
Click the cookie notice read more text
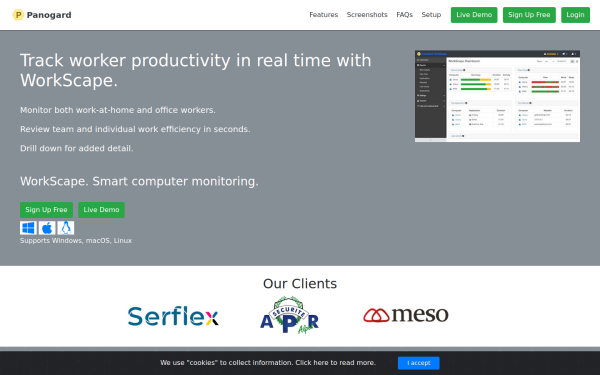point(336,363)
